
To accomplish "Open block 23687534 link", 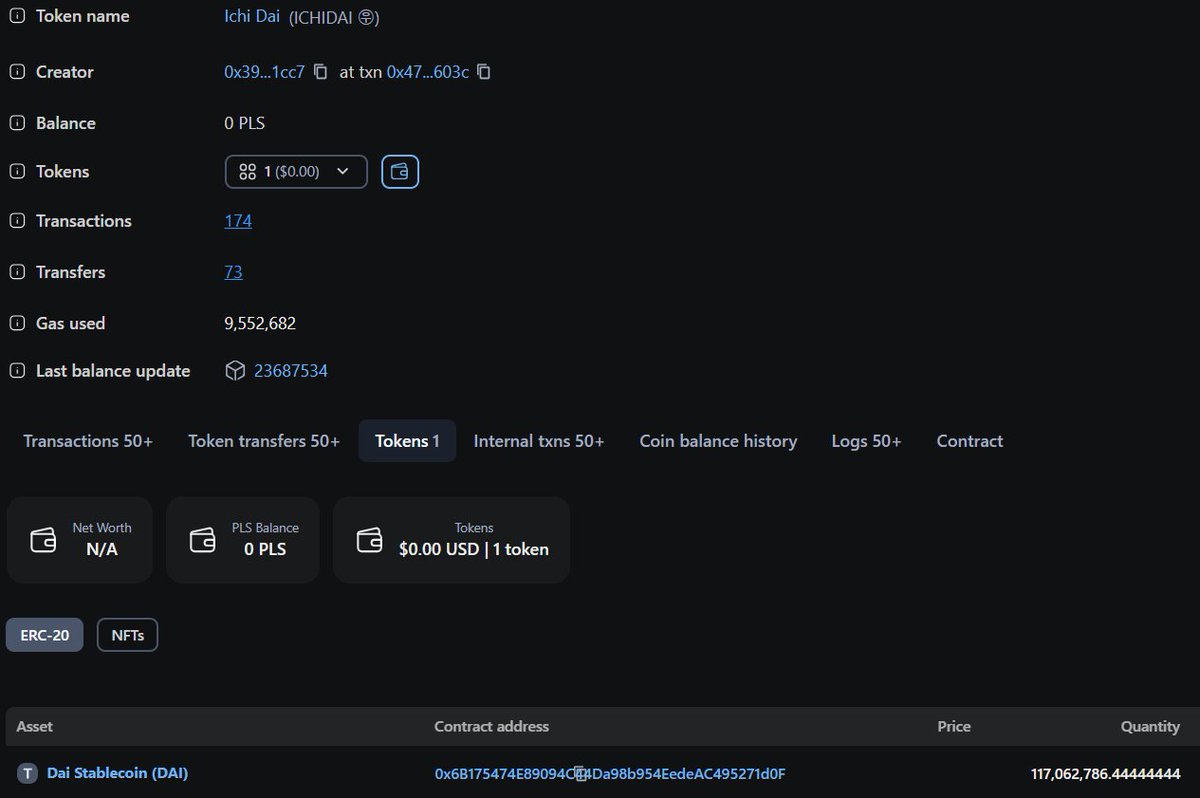I will (291, 371).
